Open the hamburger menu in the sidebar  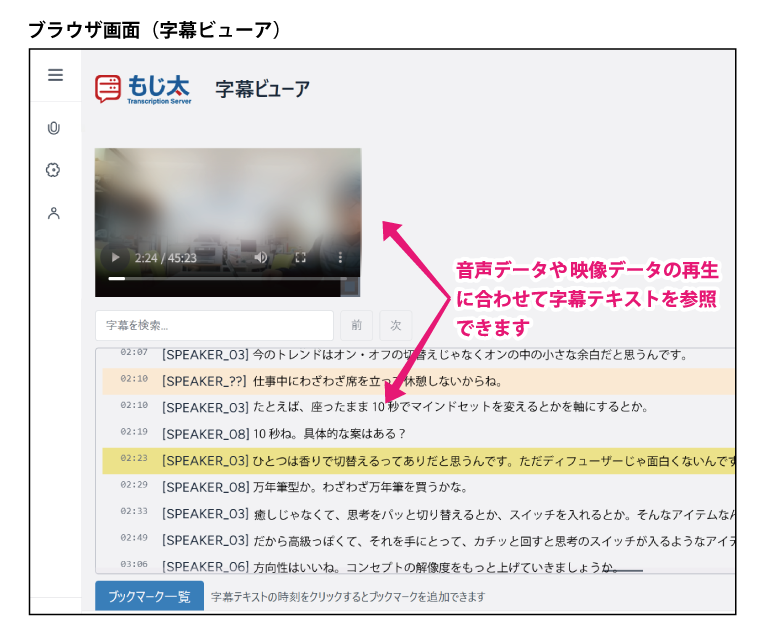tap(55, 75)
